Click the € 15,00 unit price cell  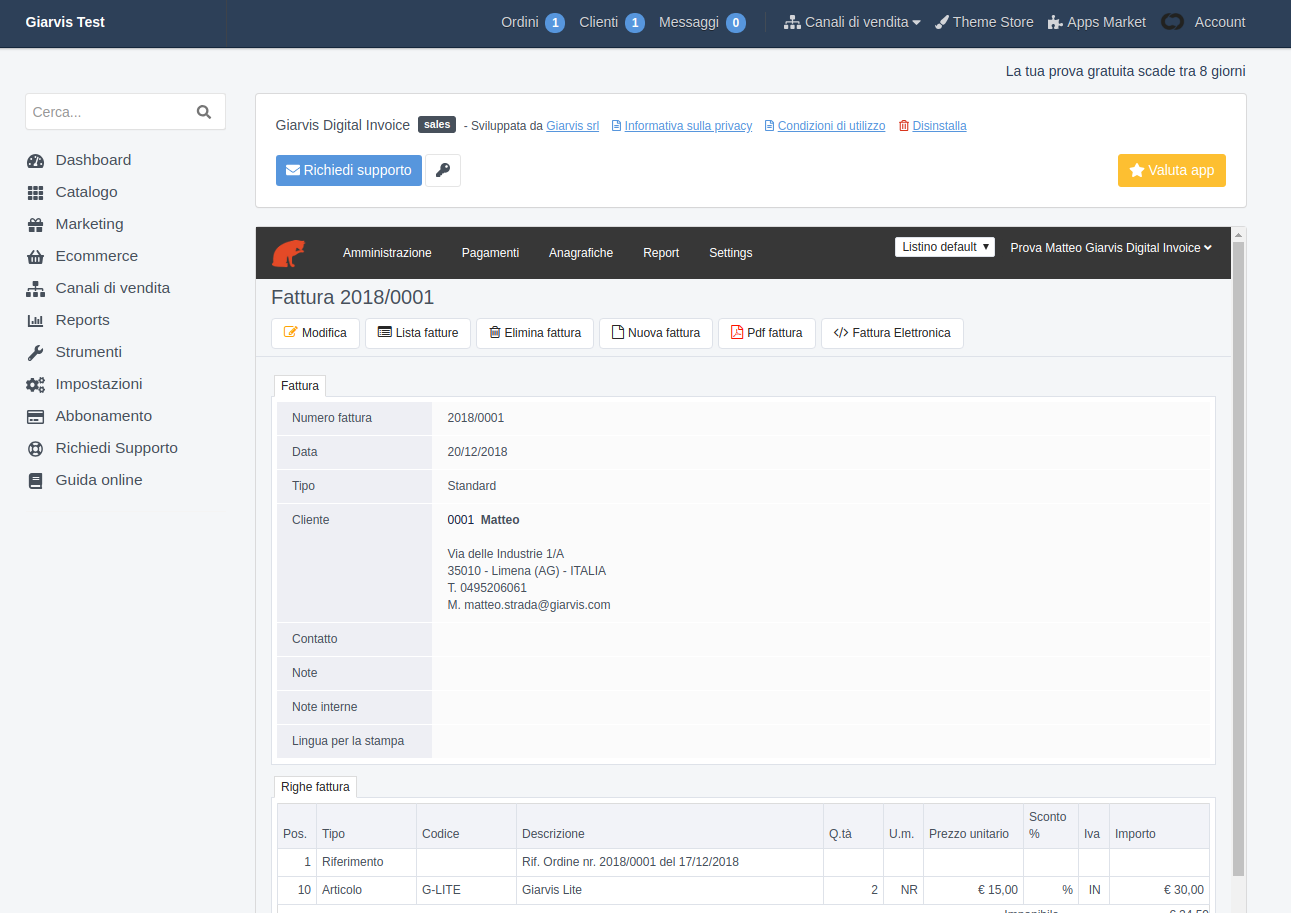click(x=974, y=890)
